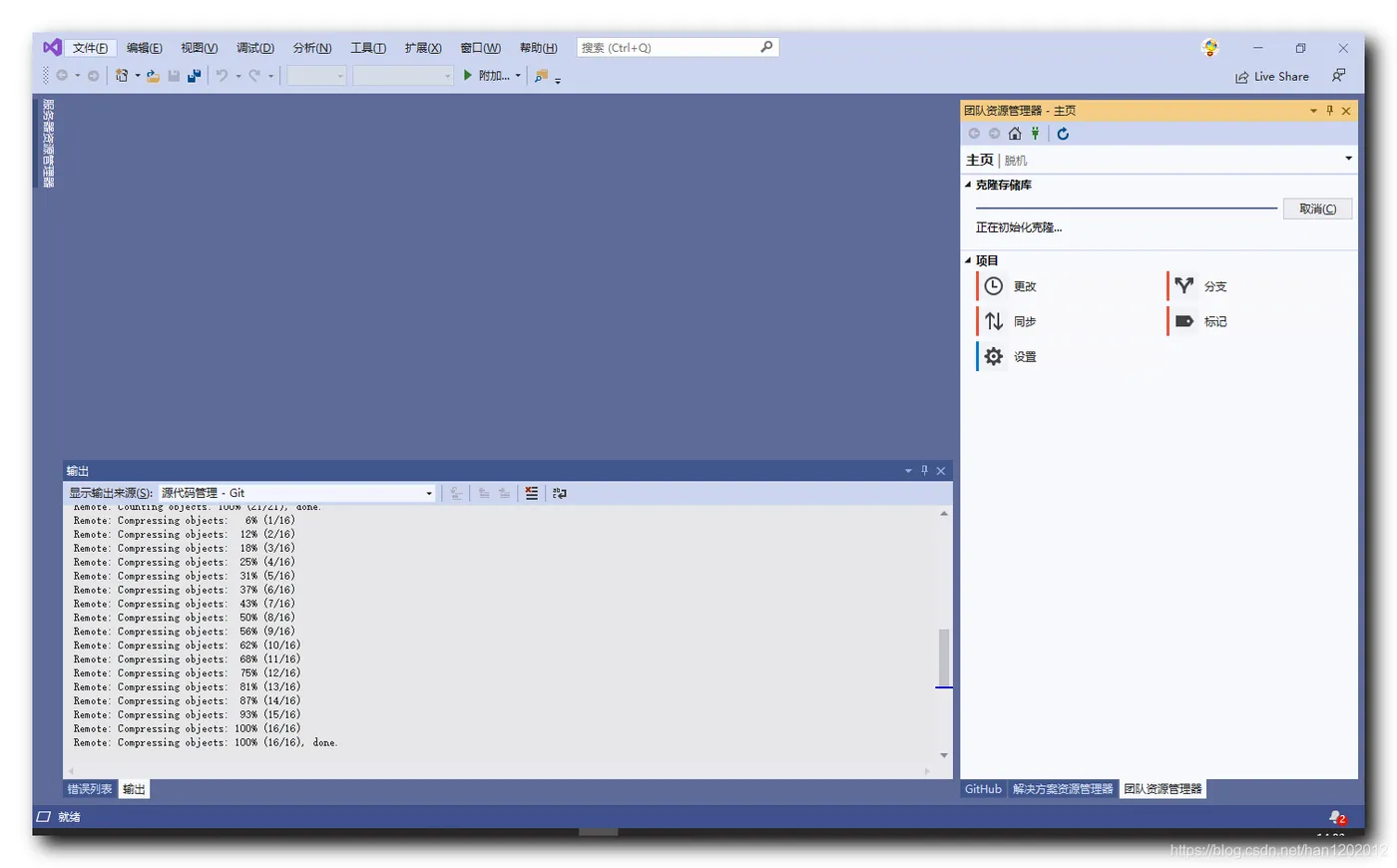Click the navigate forward toolbar icon
The height and width of the screenshot is (868, 1397).
point(93,76)
